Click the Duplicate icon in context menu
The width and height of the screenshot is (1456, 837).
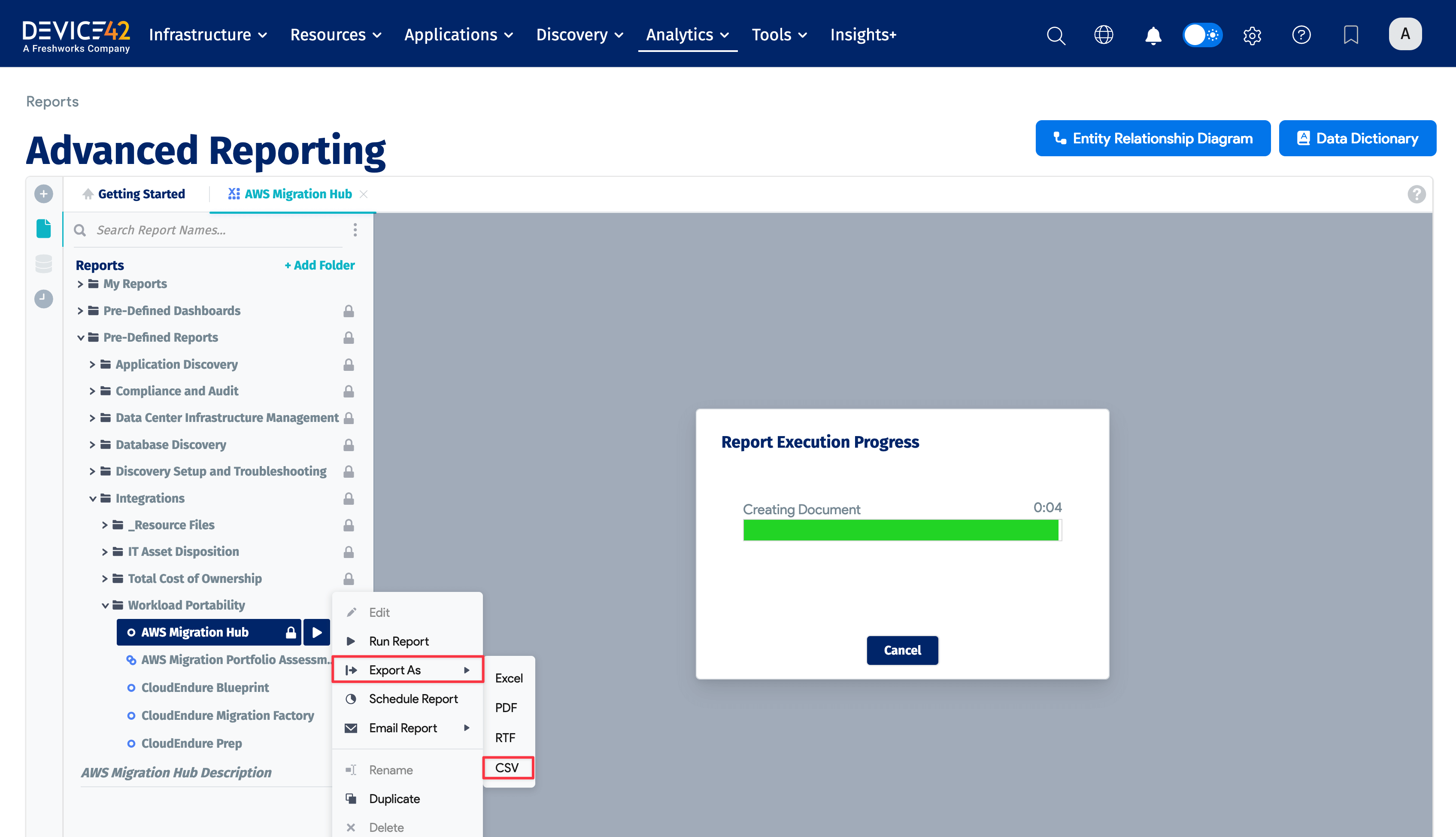(x=351, y=799)
